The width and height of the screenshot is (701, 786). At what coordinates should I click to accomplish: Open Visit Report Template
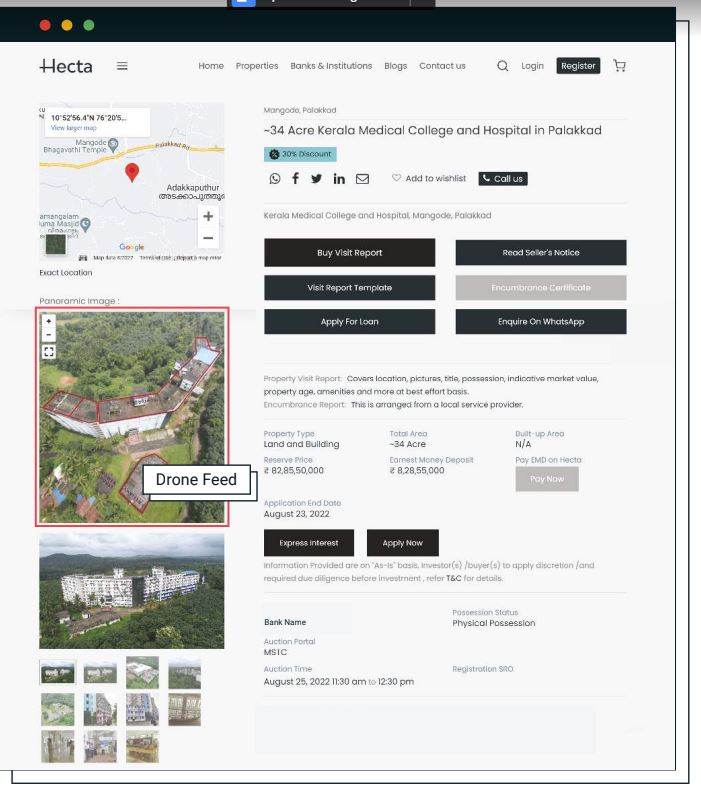349,288
